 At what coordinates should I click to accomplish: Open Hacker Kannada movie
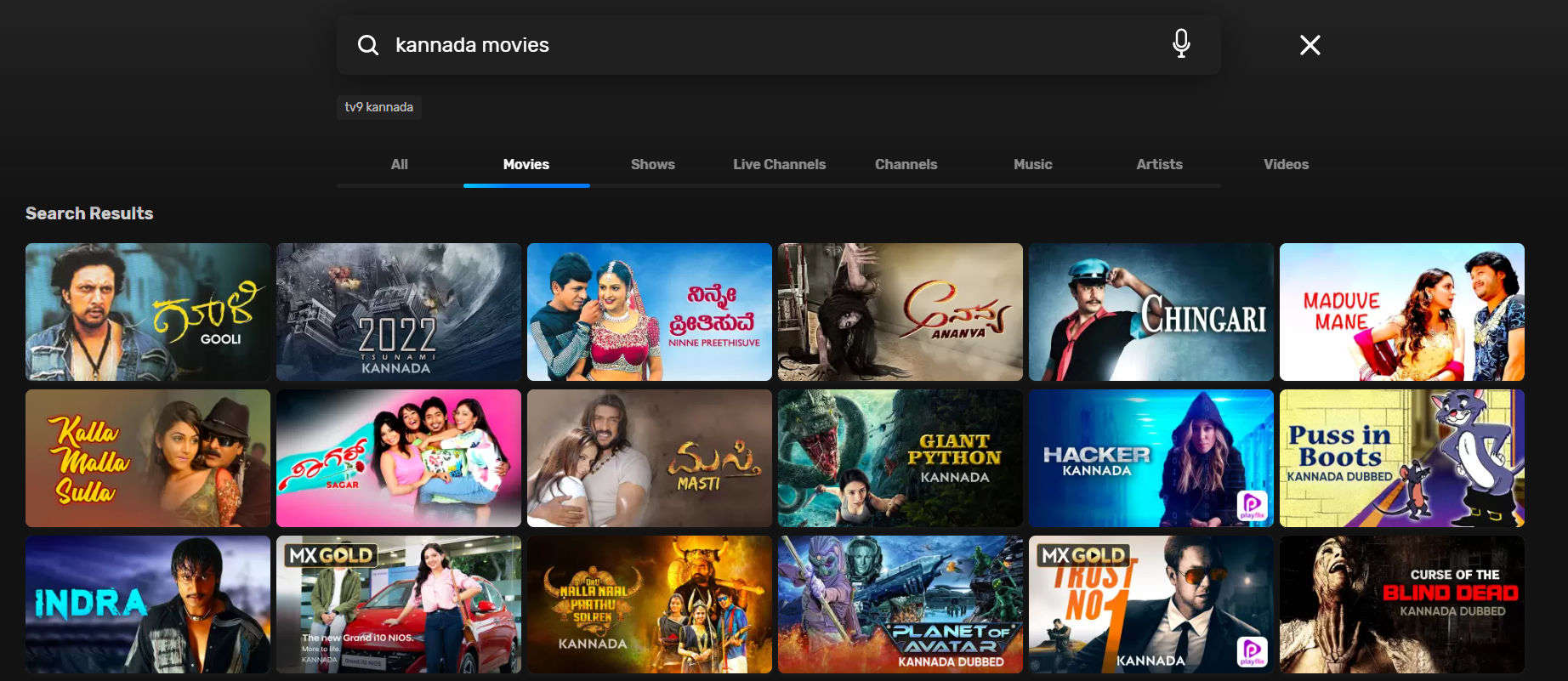(1151, 458)
